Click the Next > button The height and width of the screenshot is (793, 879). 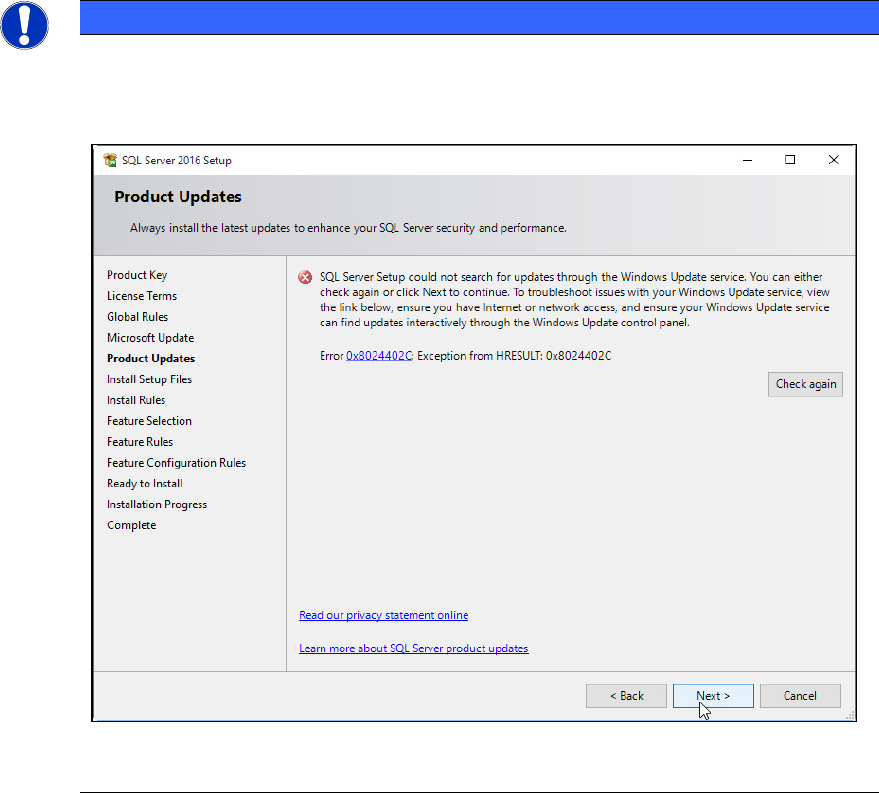pyautogui.click(x=713, y=696)
